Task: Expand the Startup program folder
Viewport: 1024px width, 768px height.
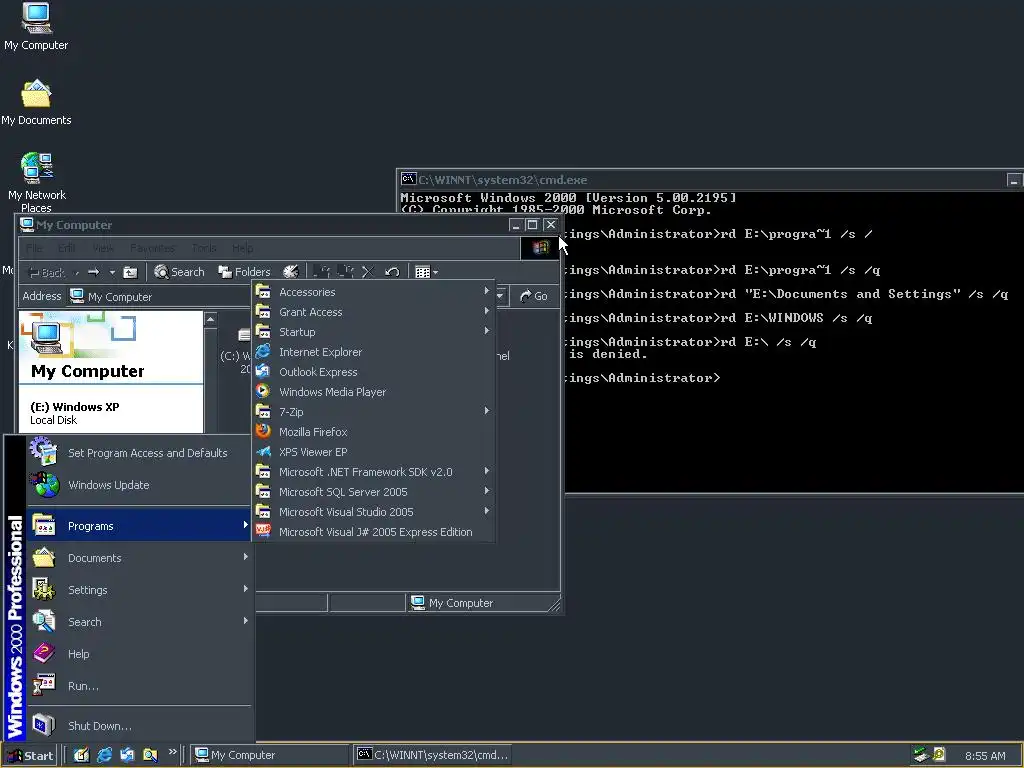Action: click(373, 332)
